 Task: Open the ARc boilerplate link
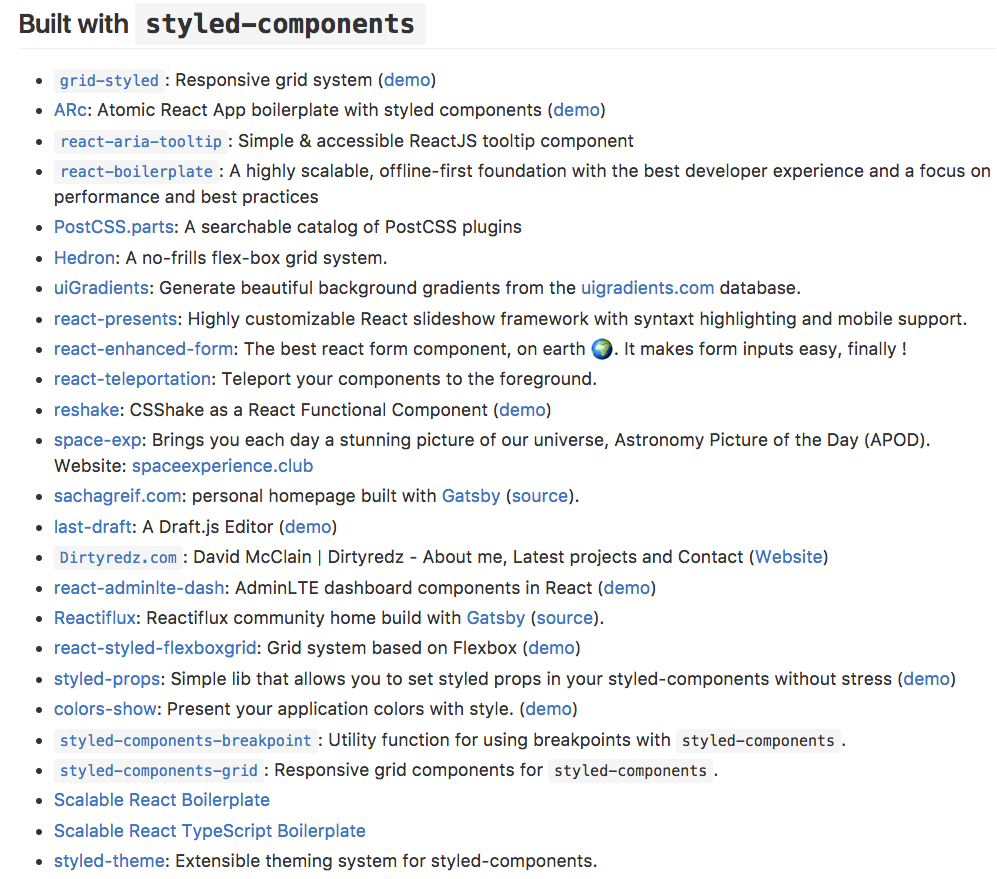[x=70, y=110]
